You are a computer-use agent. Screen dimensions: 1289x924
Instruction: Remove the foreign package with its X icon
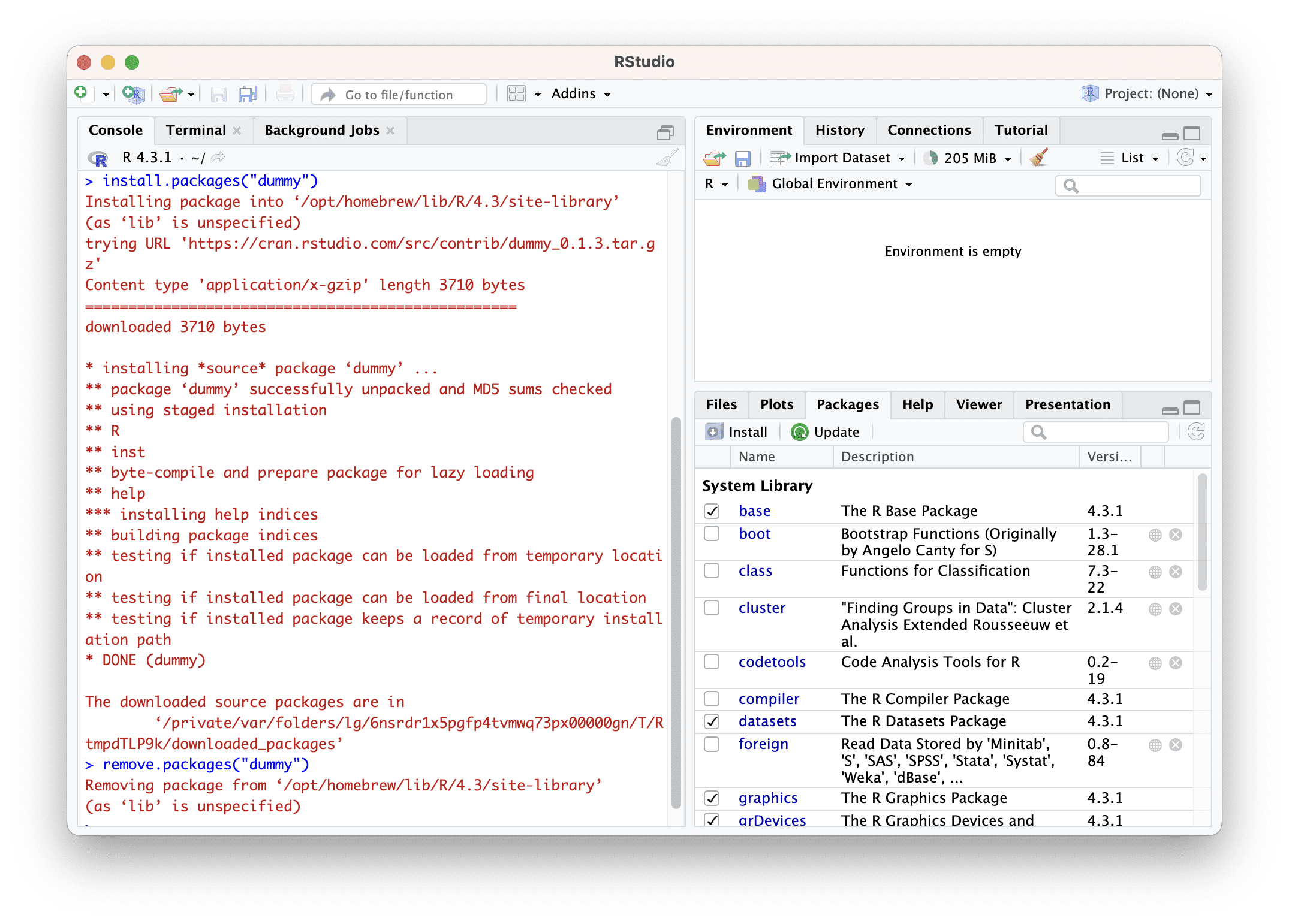pyautogui.click(x=1176, y=745)
